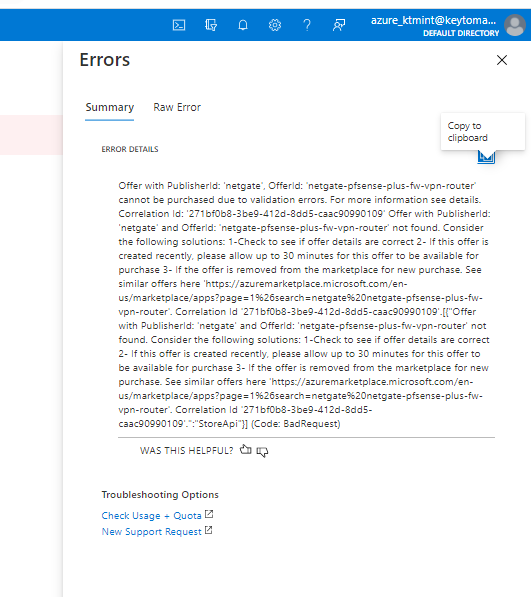This screenshot has width=531, height=597.
Task: Click the azure_ktmint account name
Action: pyautogui.click(x=433, y=20)
